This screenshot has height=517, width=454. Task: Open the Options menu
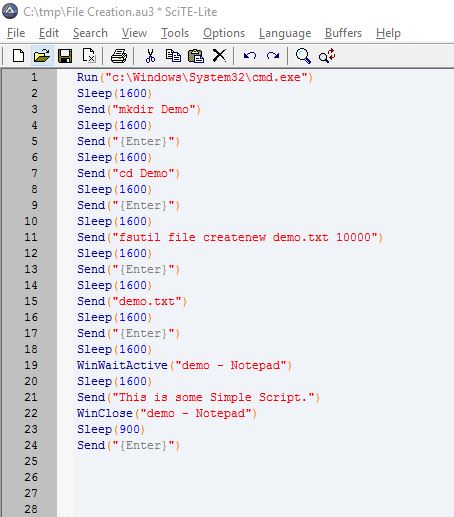(x=224, y=33)
